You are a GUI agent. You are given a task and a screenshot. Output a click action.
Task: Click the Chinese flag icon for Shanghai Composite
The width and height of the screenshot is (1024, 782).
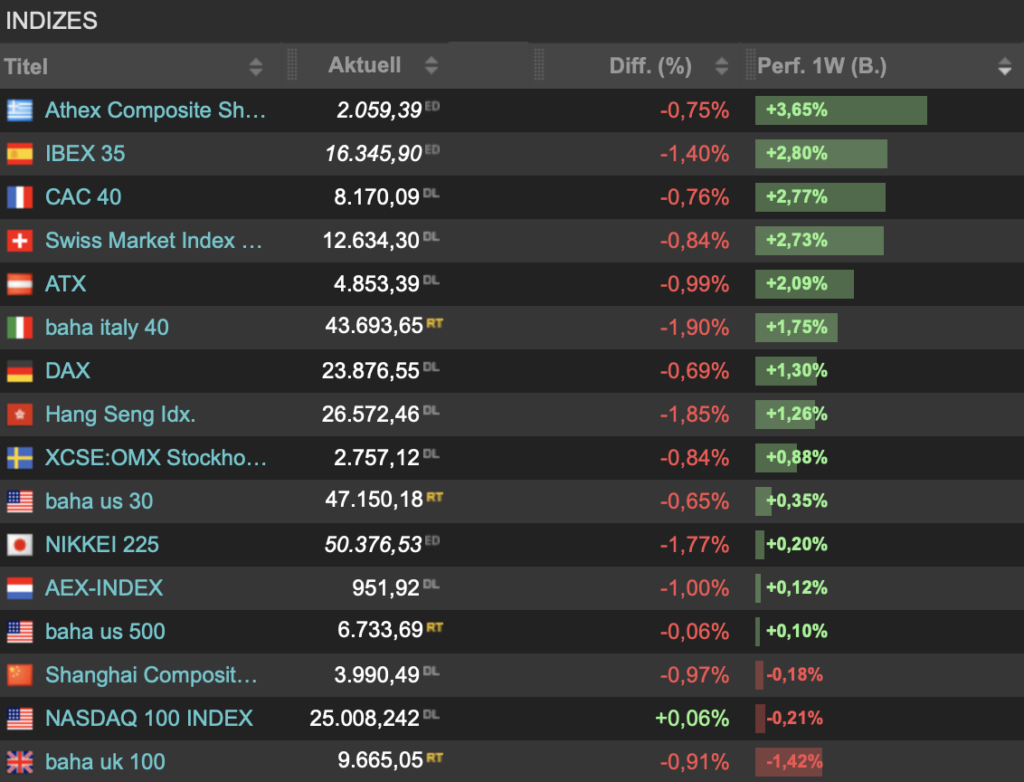point(19,674)
